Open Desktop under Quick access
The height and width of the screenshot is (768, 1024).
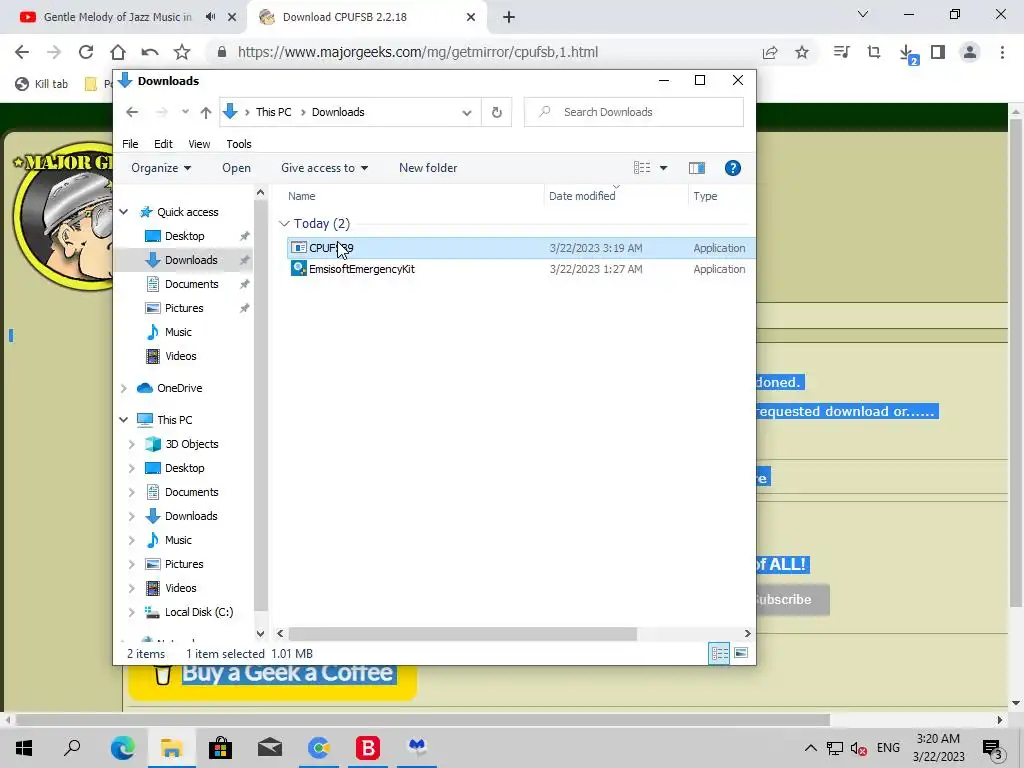point(184,236)
